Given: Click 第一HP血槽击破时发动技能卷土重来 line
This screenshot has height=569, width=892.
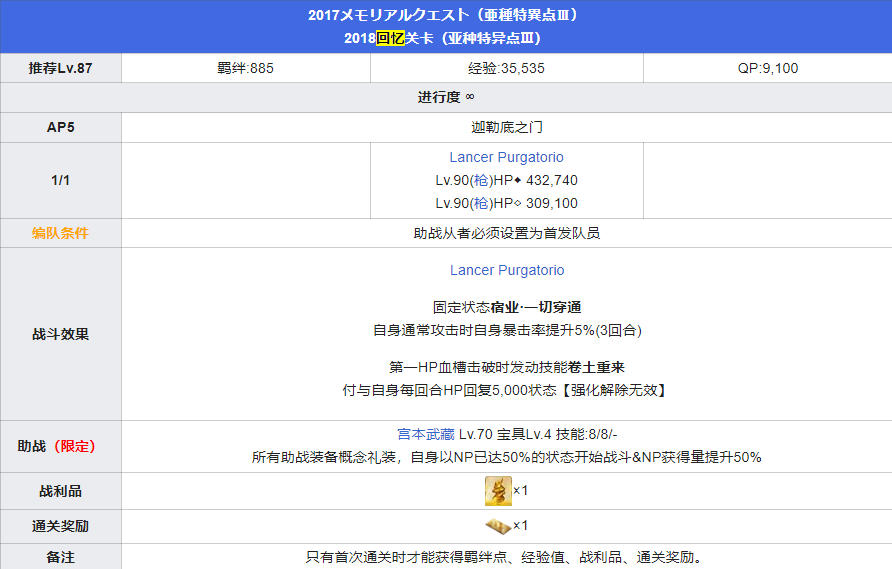Looking at the screenshot, I should pyautogui.click(x=507, y=367).
